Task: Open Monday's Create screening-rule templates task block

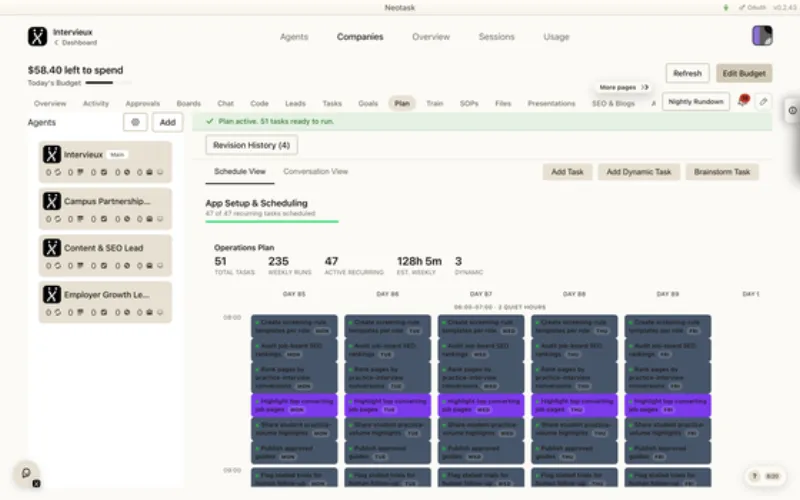Action: click(x=294, y=327)
